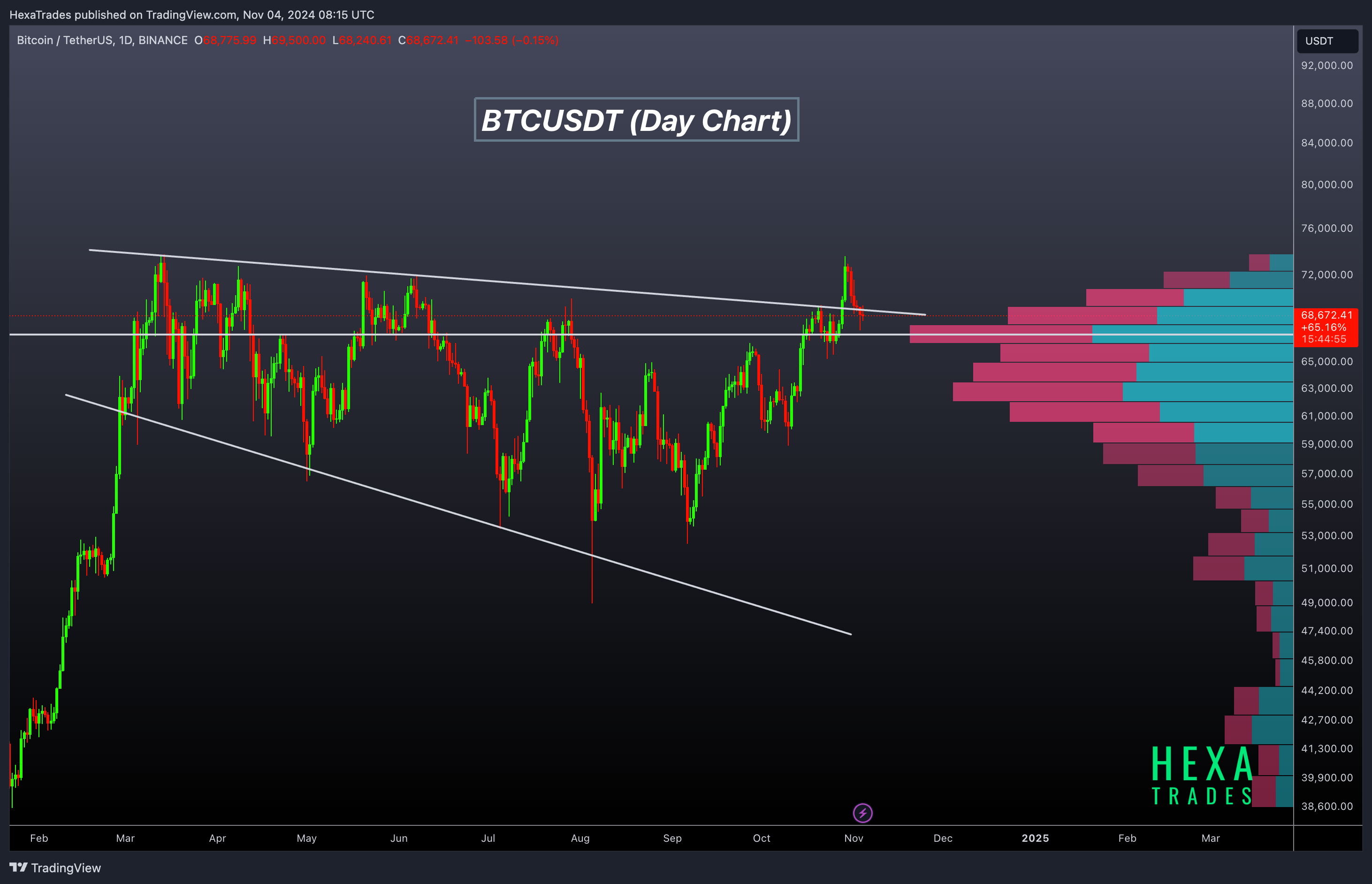
Task: Click the Feb label after 2025
Action: 1128,838
